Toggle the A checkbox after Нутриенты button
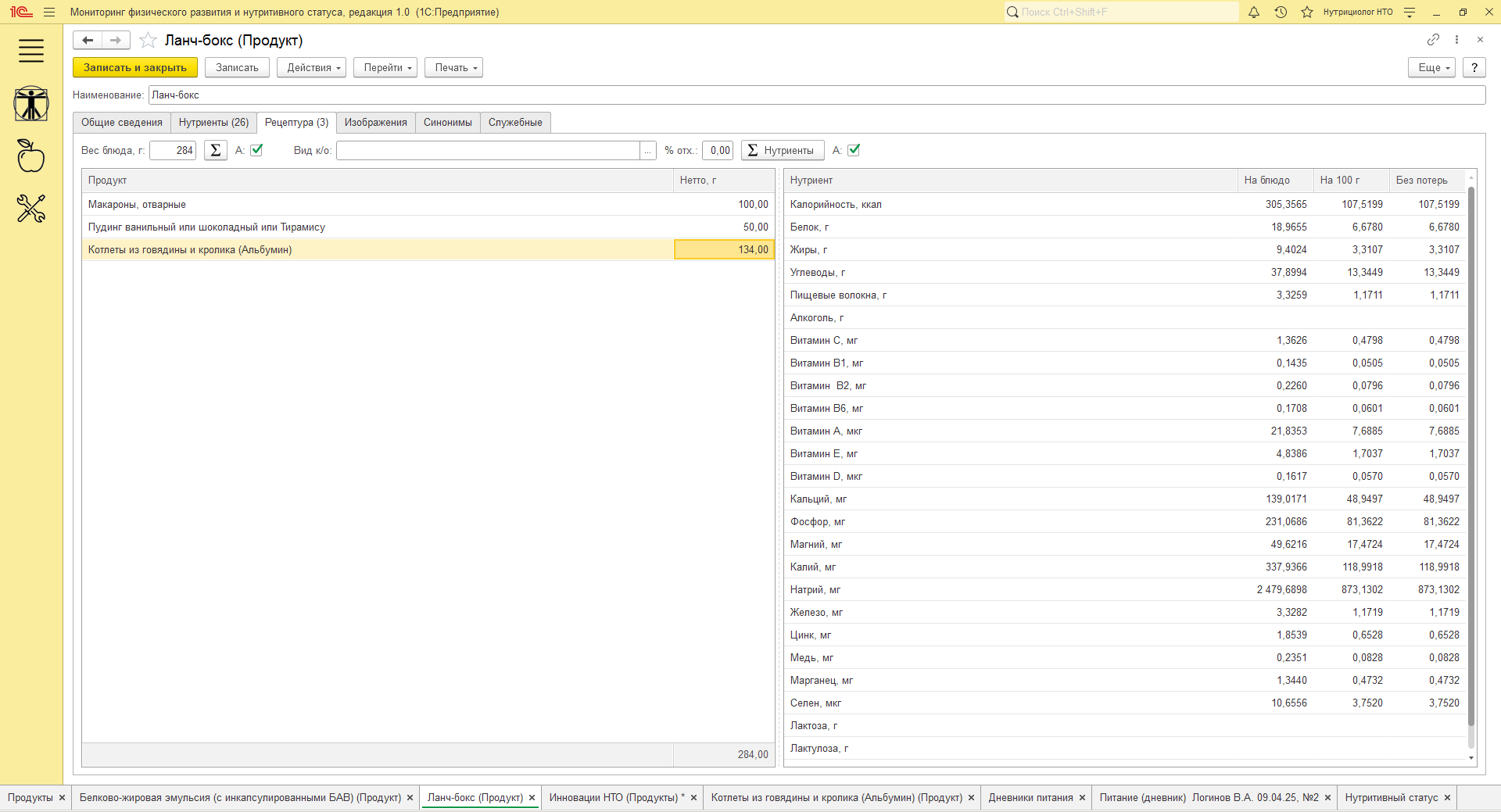This screenshot has width=1501, height=812. point(854,150)
